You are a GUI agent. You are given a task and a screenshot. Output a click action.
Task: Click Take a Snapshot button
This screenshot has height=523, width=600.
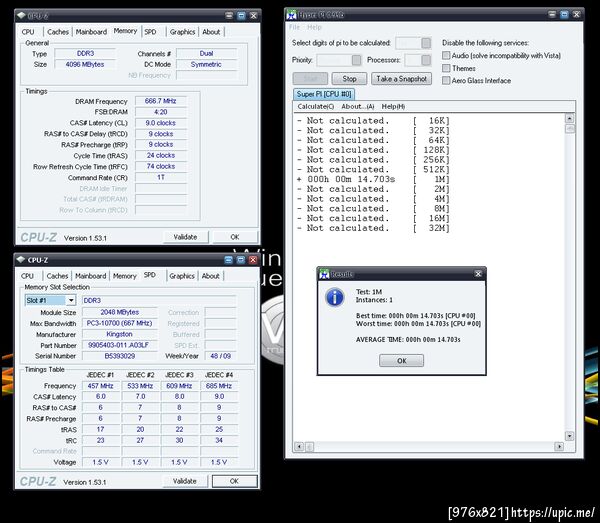(401, 79)
